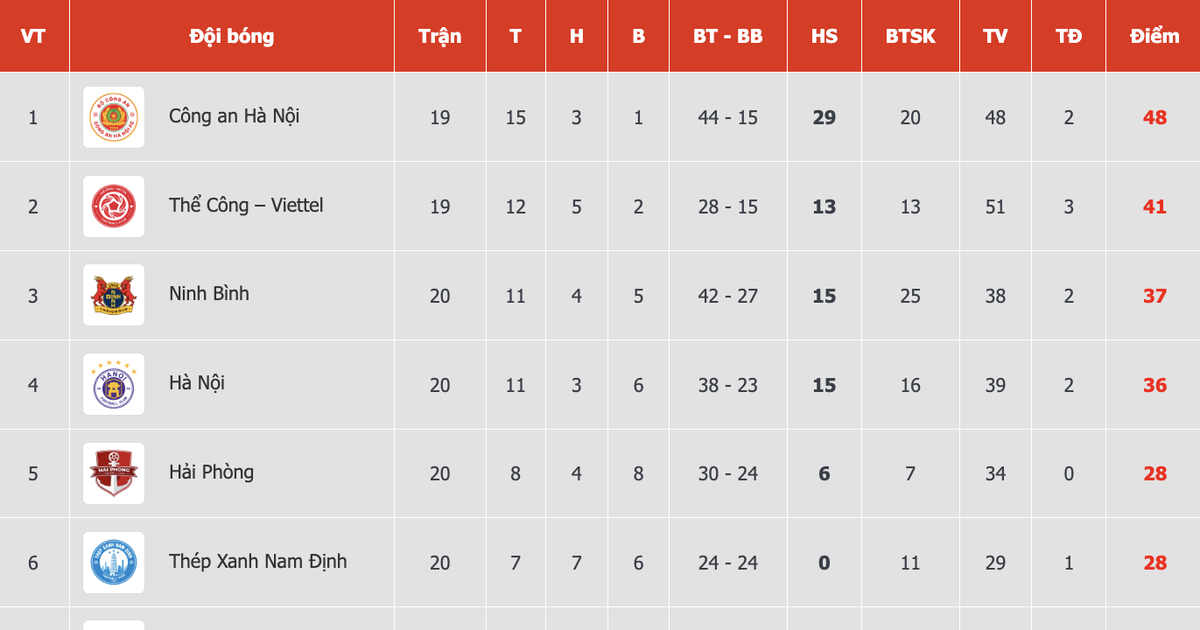Click the Đội bóng column header
This screenshot has height=630, width=1200.
click(231, 36)
